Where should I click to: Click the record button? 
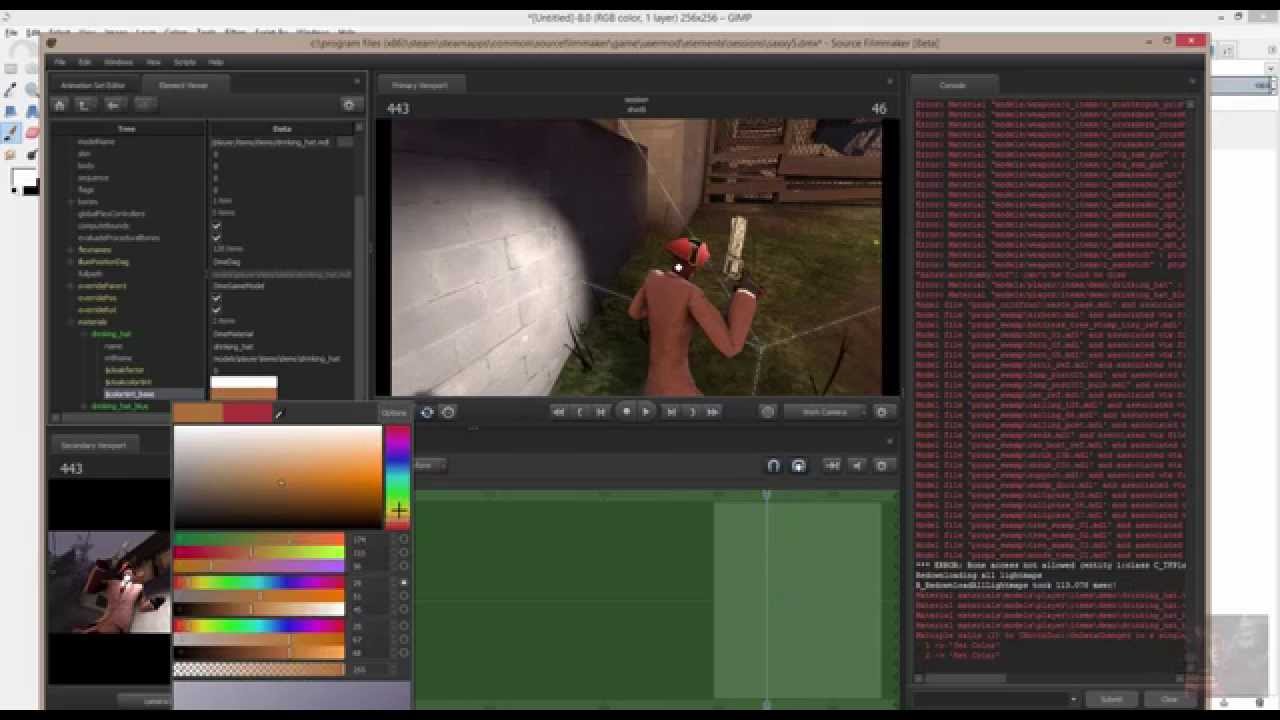627,412
